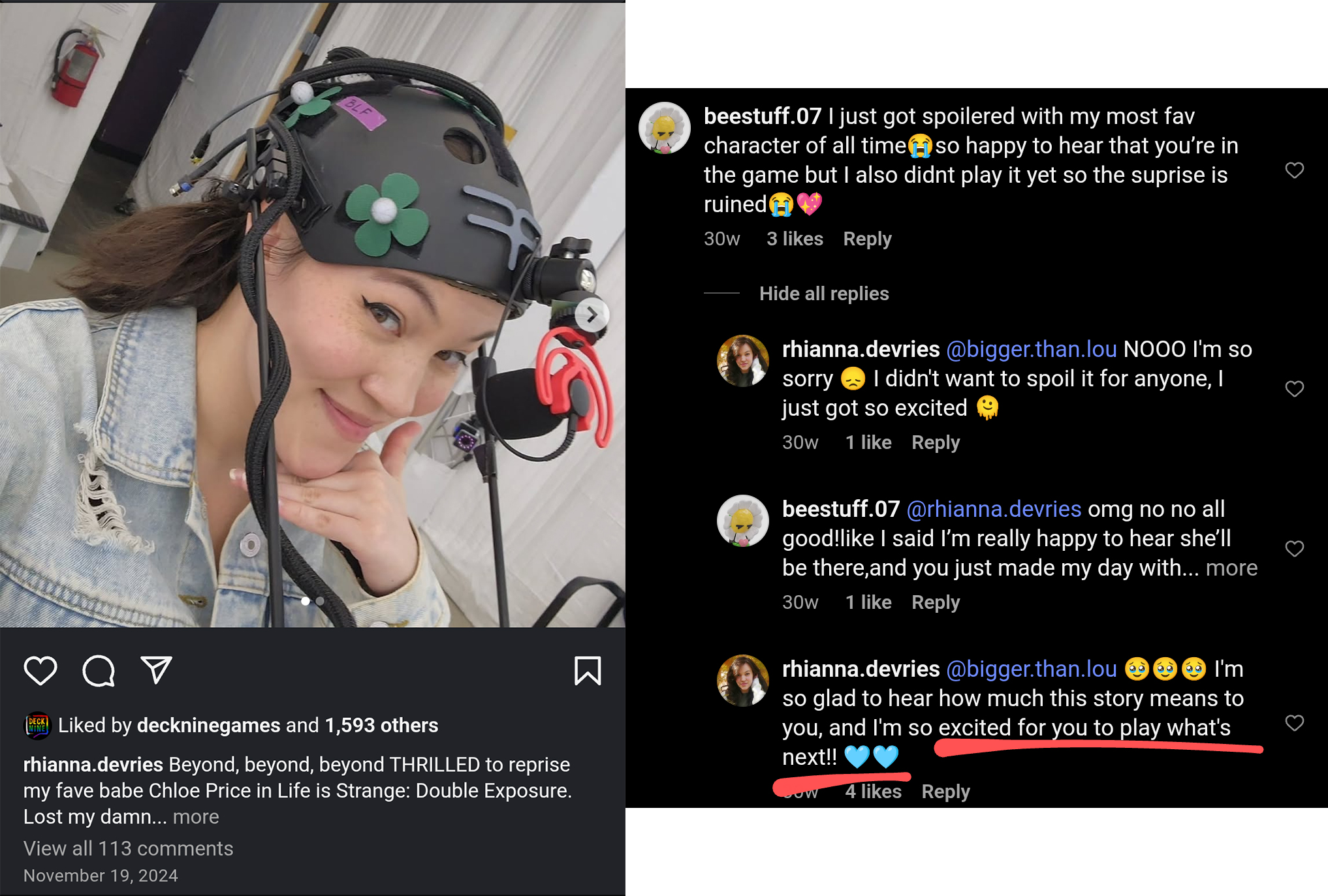Image resolution: width=1328 pixels, height=896 pixels.
Task: Like the post with heart icon
Action: [40, 671]
